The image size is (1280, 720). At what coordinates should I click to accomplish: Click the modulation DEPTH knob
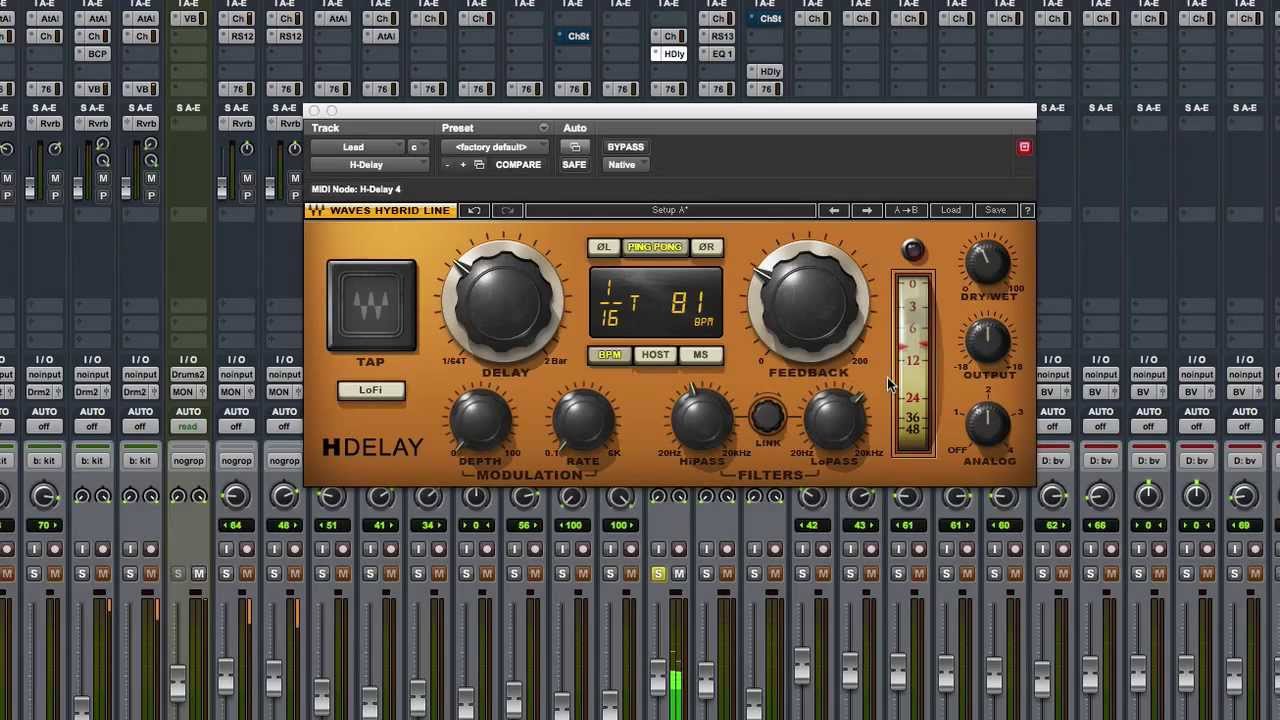(x=481, y=421)
